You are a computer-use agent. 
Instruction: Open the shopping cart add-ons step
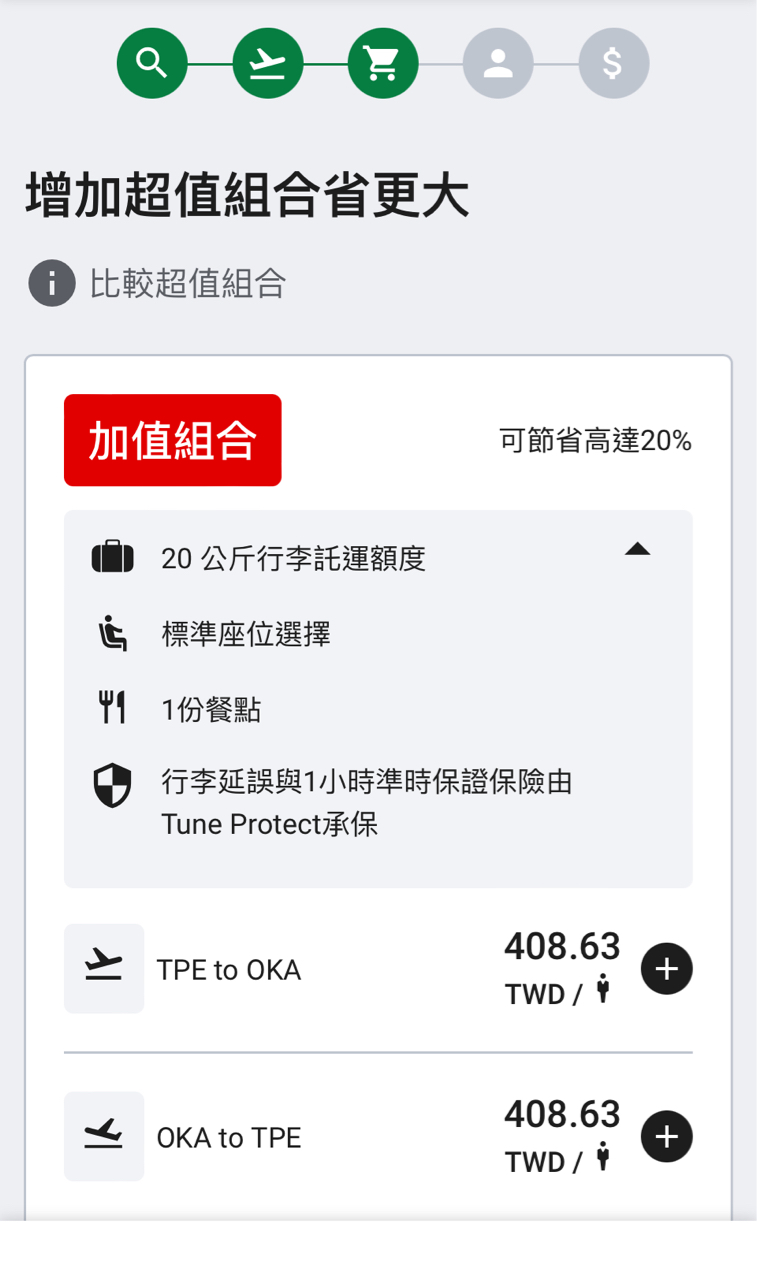[382, 63]
